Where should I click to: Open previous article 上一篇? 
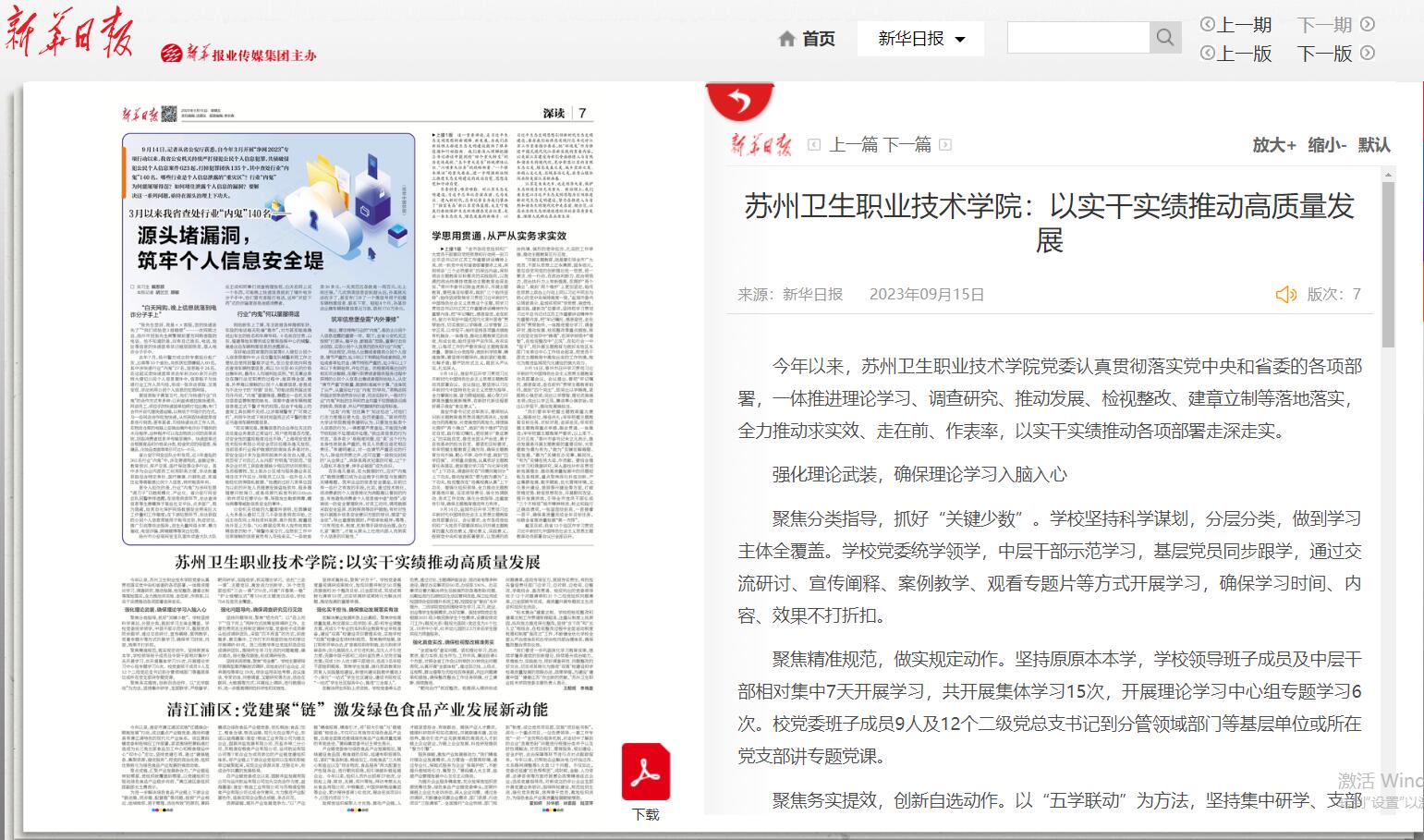coord(855,144)
